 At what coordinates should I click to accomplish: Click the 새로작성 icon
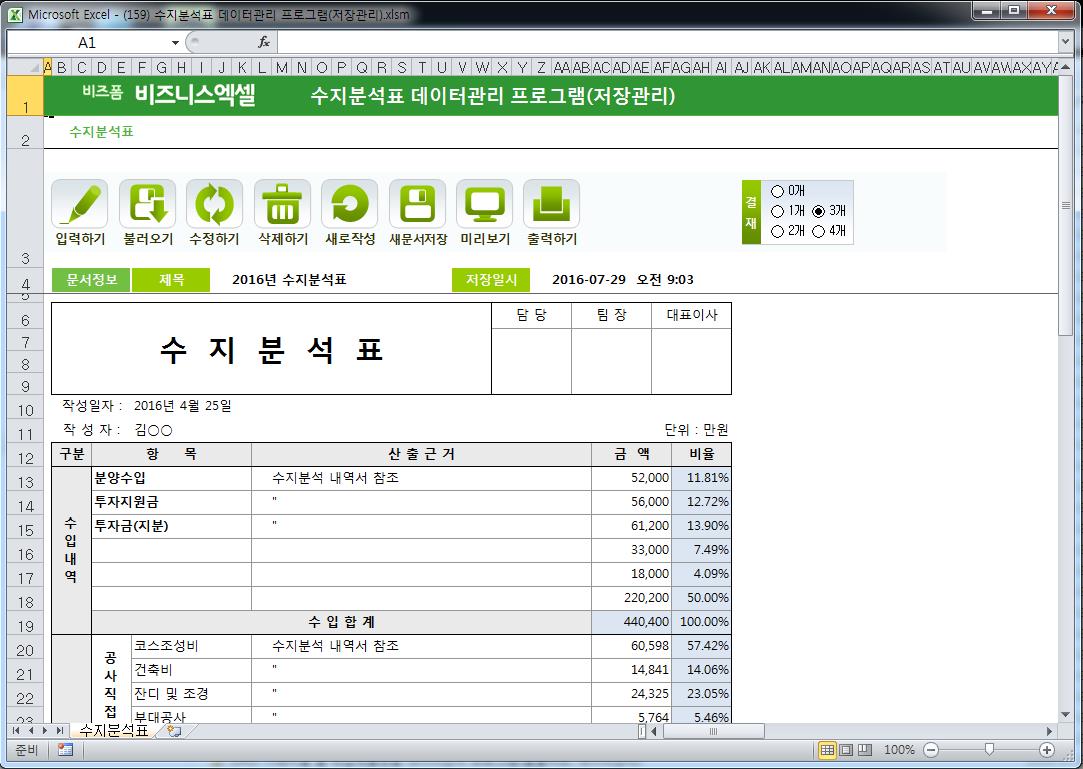(x=349, y=205)
